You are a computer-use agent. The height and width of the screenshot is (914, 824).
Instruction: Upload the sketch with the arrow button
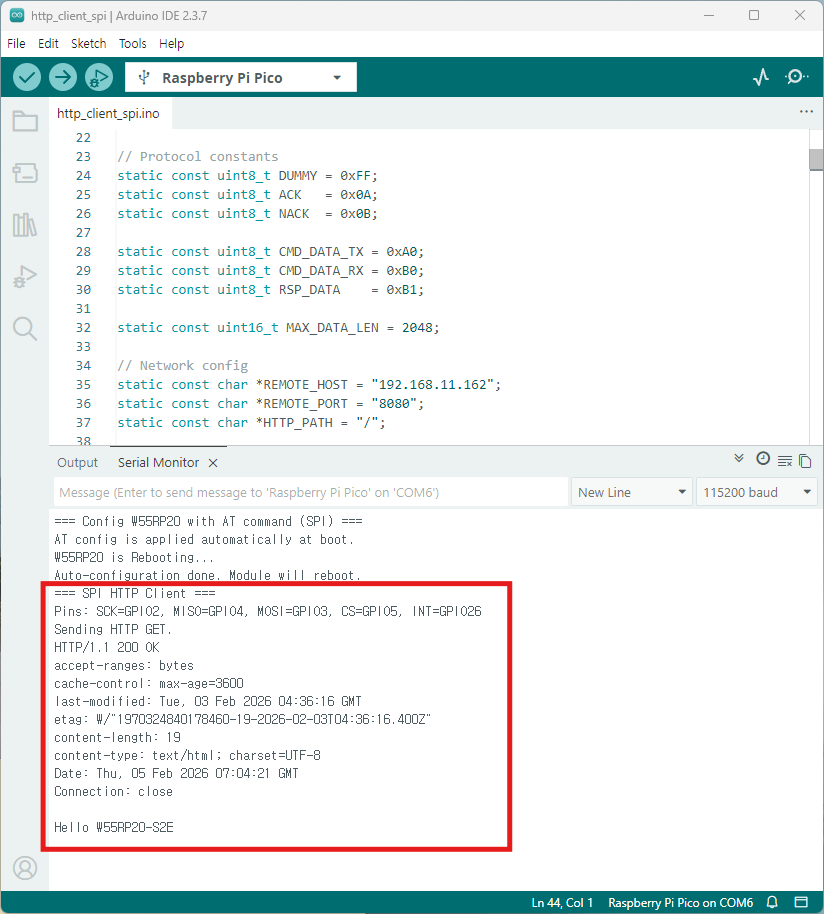pyautogui.click(x=63, y=77)
